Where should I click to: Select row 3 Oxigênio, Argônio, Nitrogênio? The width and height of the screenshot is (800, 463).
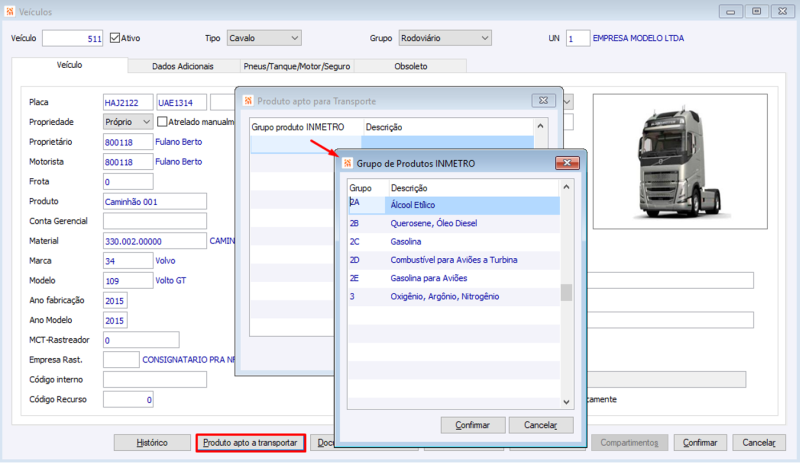[x=454, y=297]
